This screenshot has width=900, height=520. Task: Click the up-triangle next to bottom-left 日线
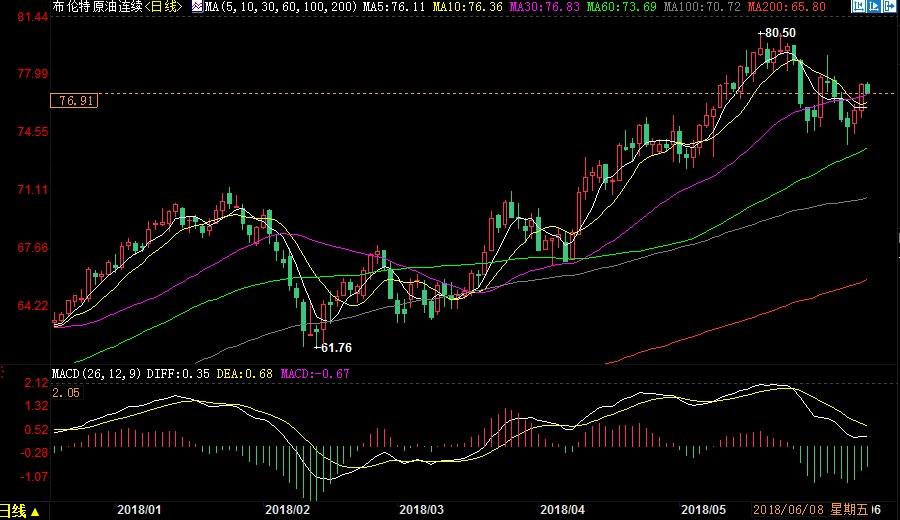(35, 511)
